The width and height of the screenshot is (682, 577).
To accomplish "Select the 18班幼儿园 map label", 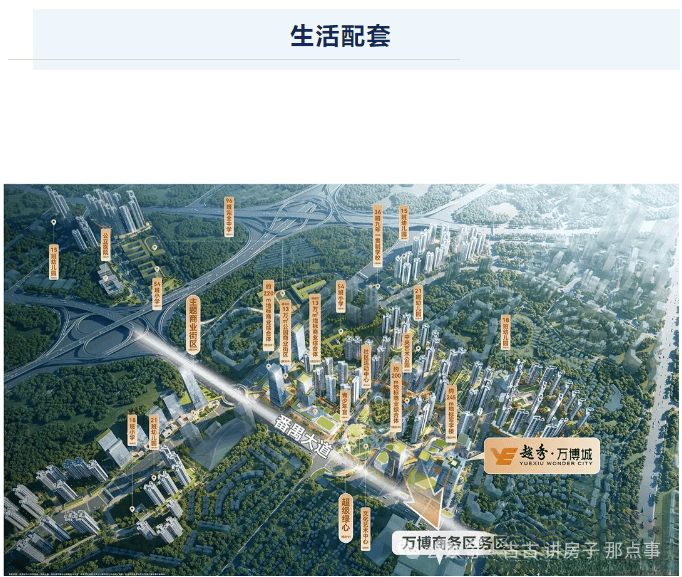I will 505,333.
